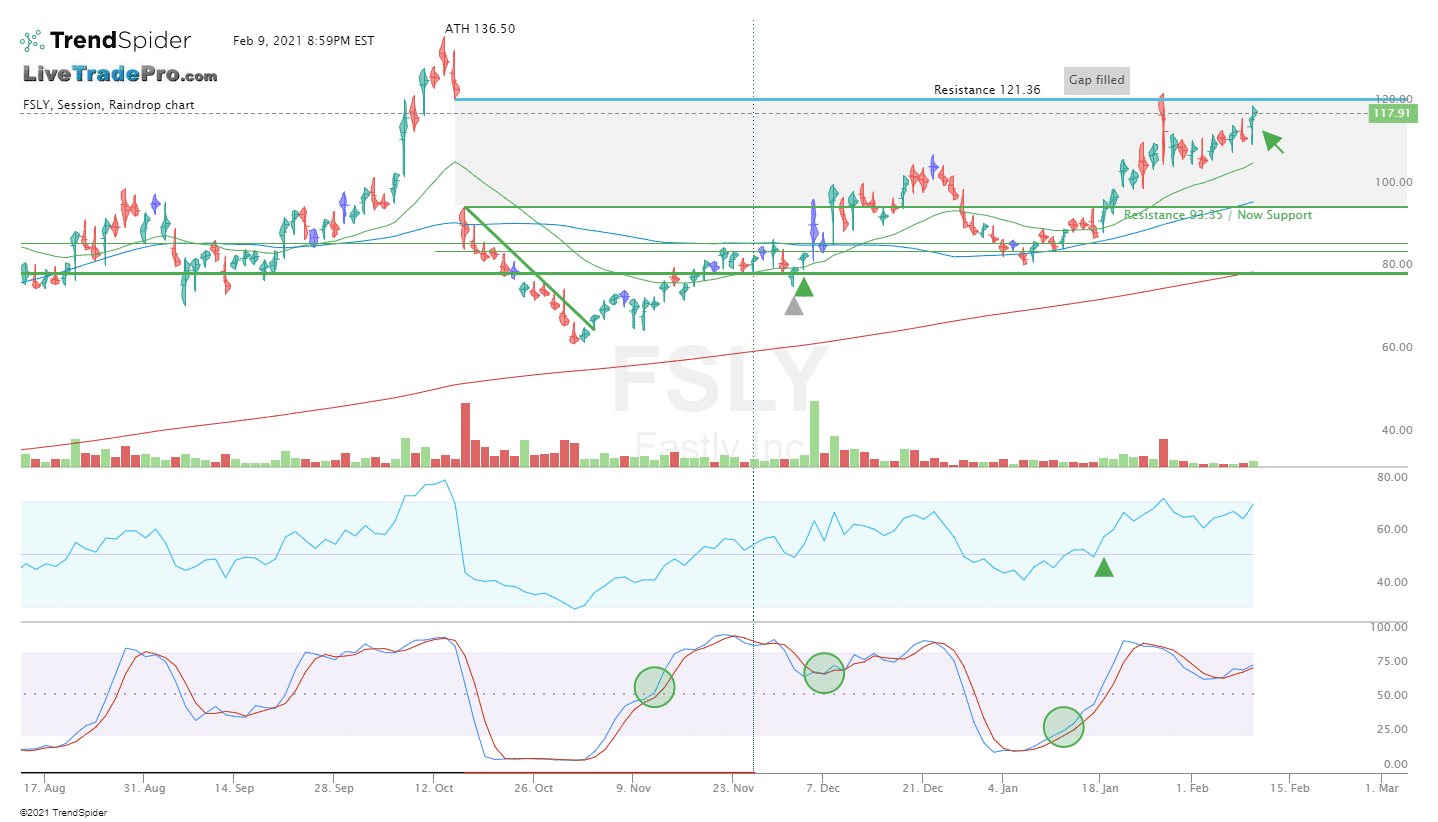Select the Resistance 121.36 label
The image size is (1438, 822).
coord(987,90)
